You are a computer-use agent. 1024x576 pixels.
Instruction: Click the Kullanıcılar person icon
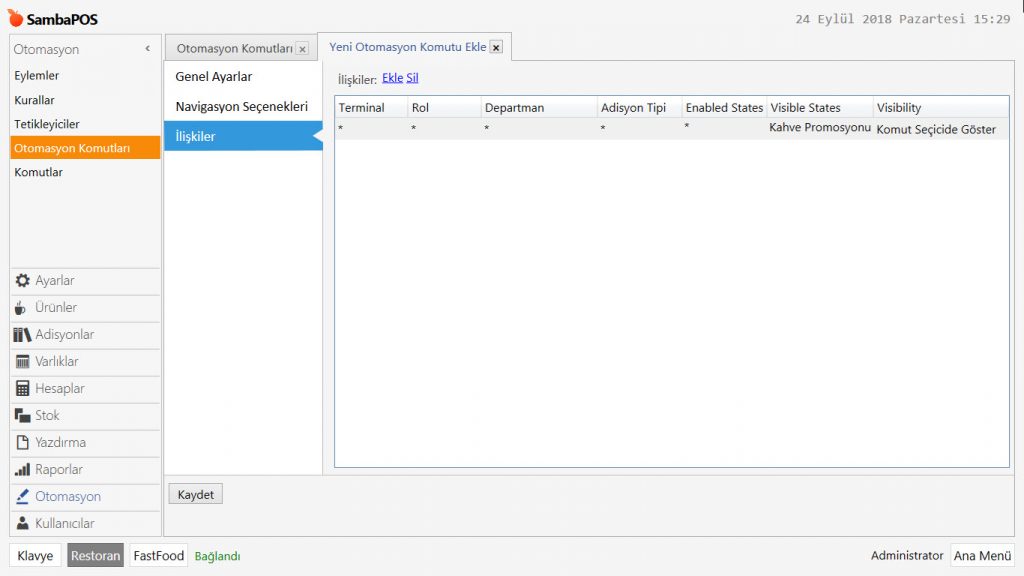[x=23, y=524]
